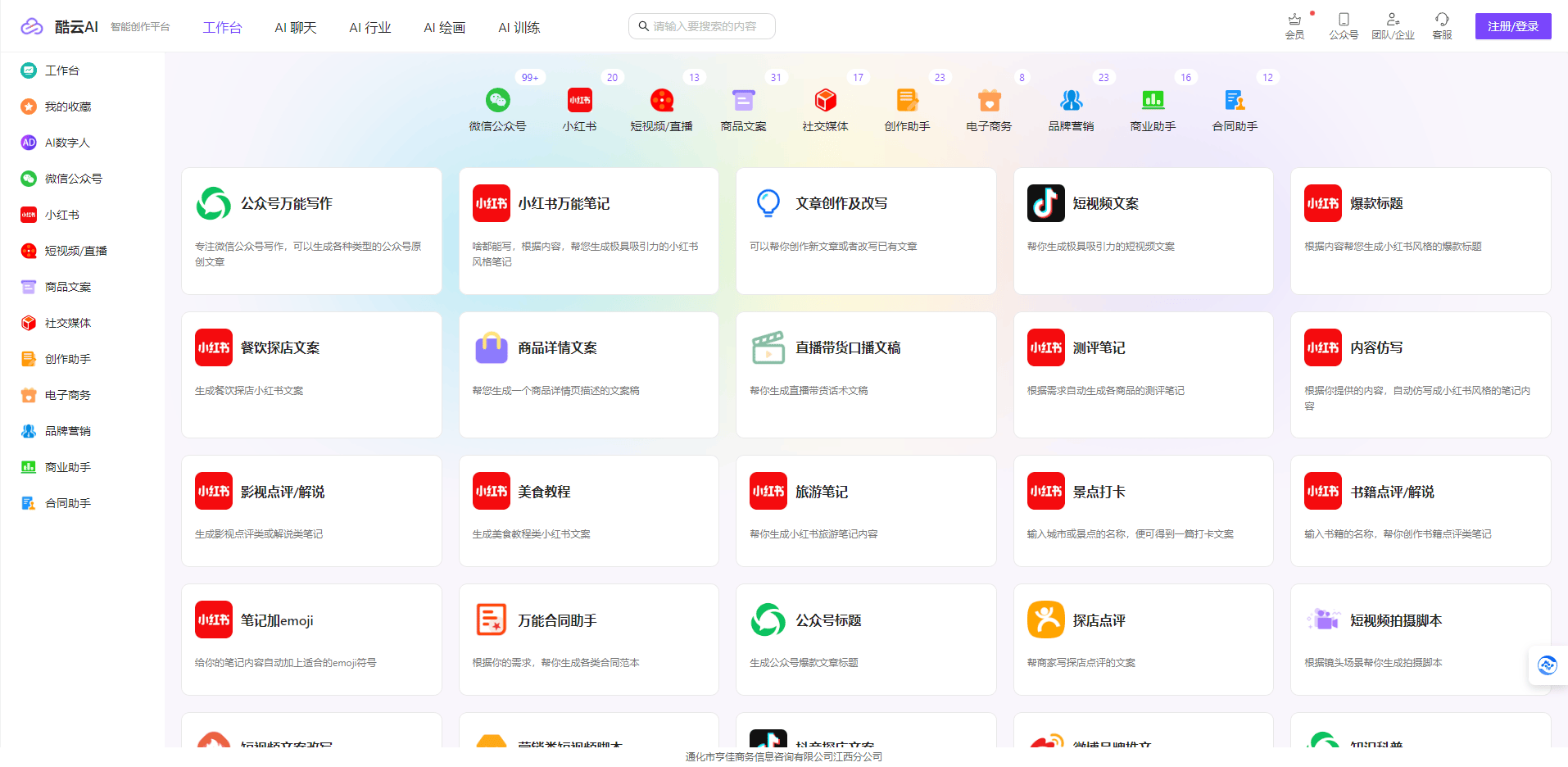
Task: Open the AI 绘画 tab
Action: pos(444,28)
